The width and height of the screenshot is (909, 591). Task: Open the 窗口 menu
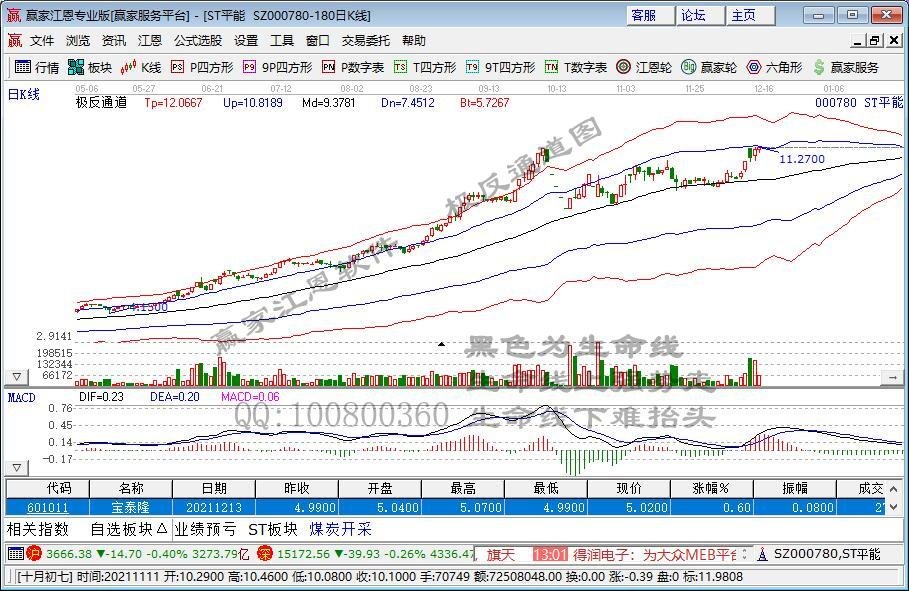pos(318,41)
